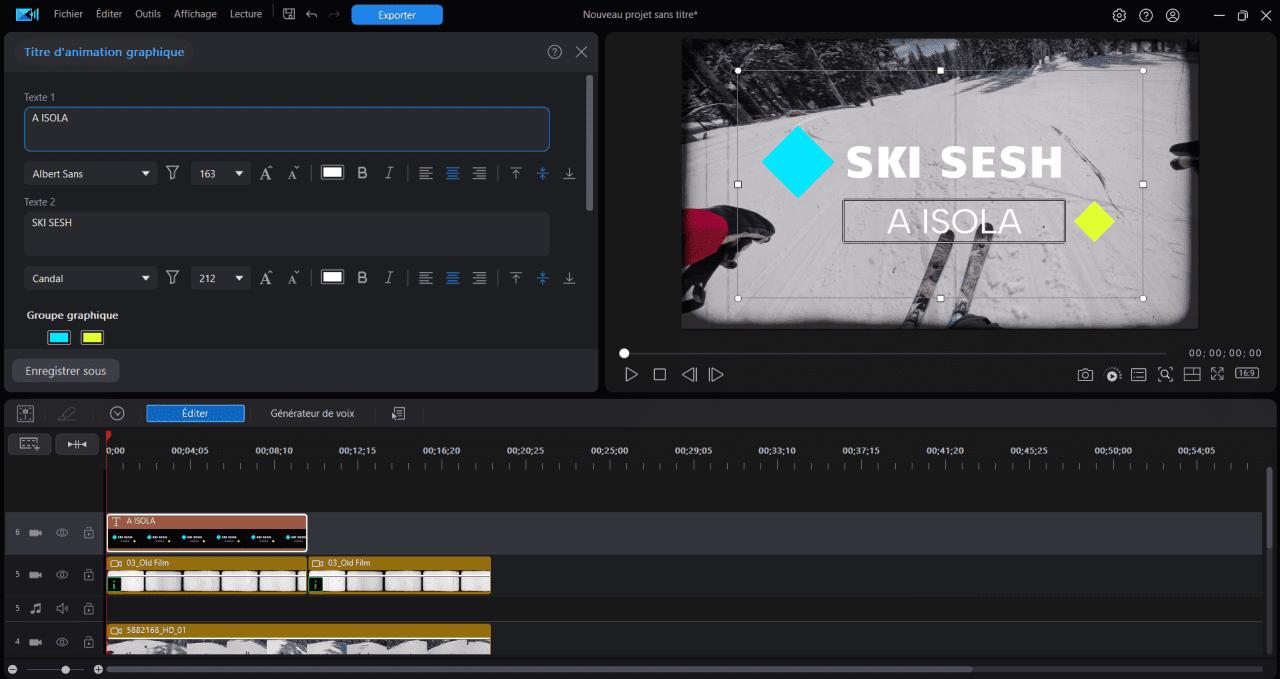This screenshot has height=679, width=1280.
Task: Expand the font size 212 dropdown
Action: tap(239, 278)
